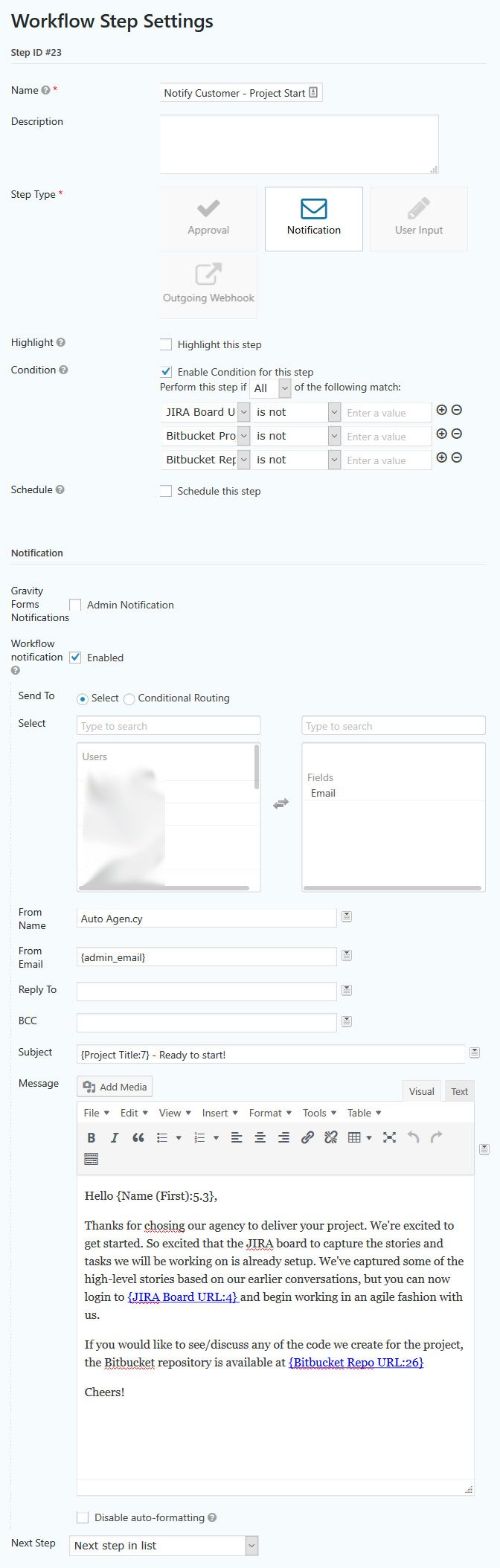Add another condition row with plus icon on JIRA Board row
The width and height of the screenshot is (500, 1568).
click(x=441, y=411)
